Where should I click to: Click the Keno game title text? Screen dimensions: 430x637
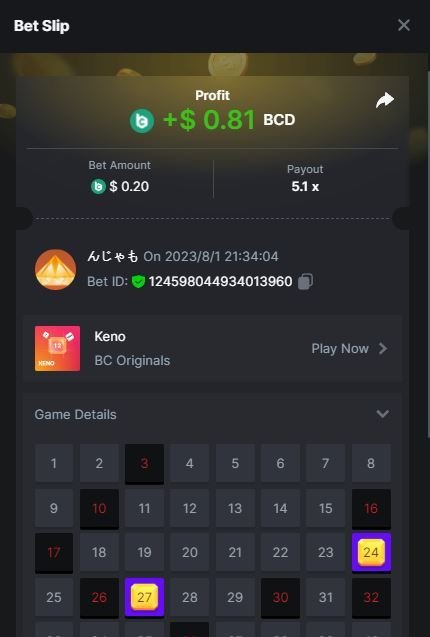pyautogui.click(x=110, y=336)
